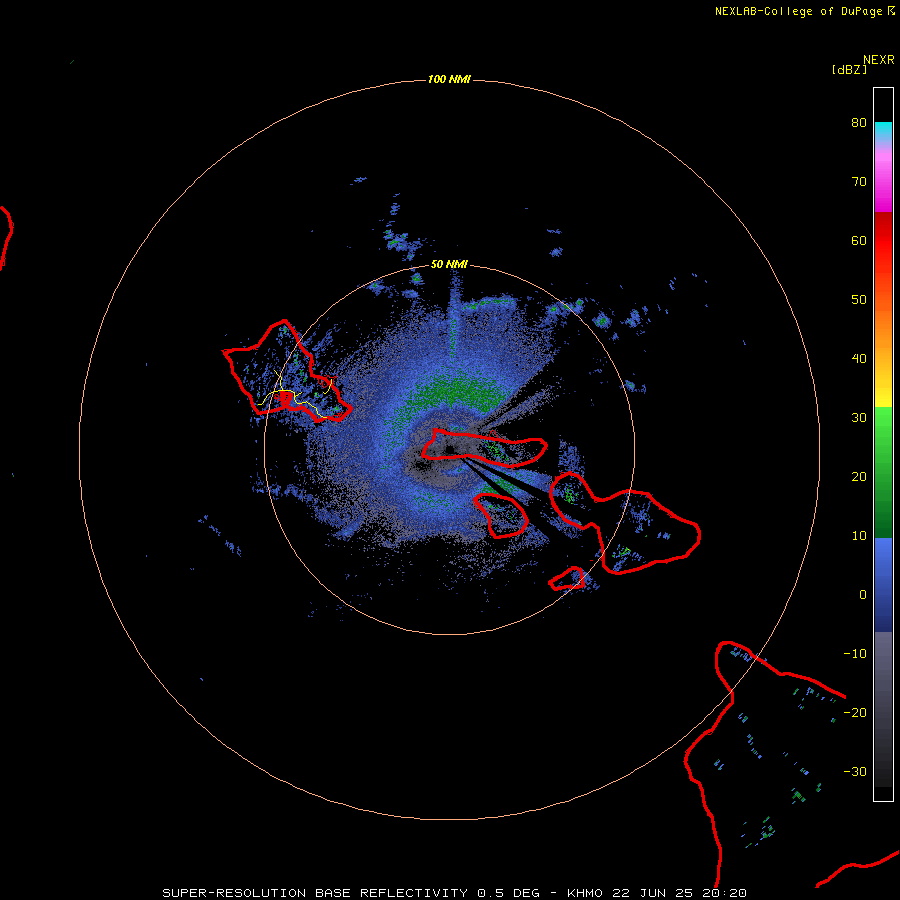Click the [dBZ] units label
Image resolution: width=900 pixels, height=900 pixels.
point(849,70)
